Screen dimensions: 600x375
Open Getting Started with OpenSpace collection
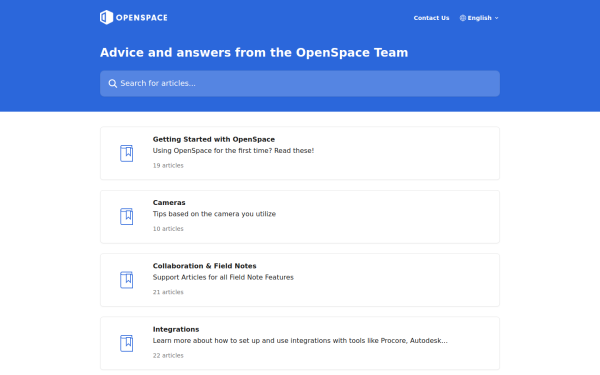tap(300, 153)
